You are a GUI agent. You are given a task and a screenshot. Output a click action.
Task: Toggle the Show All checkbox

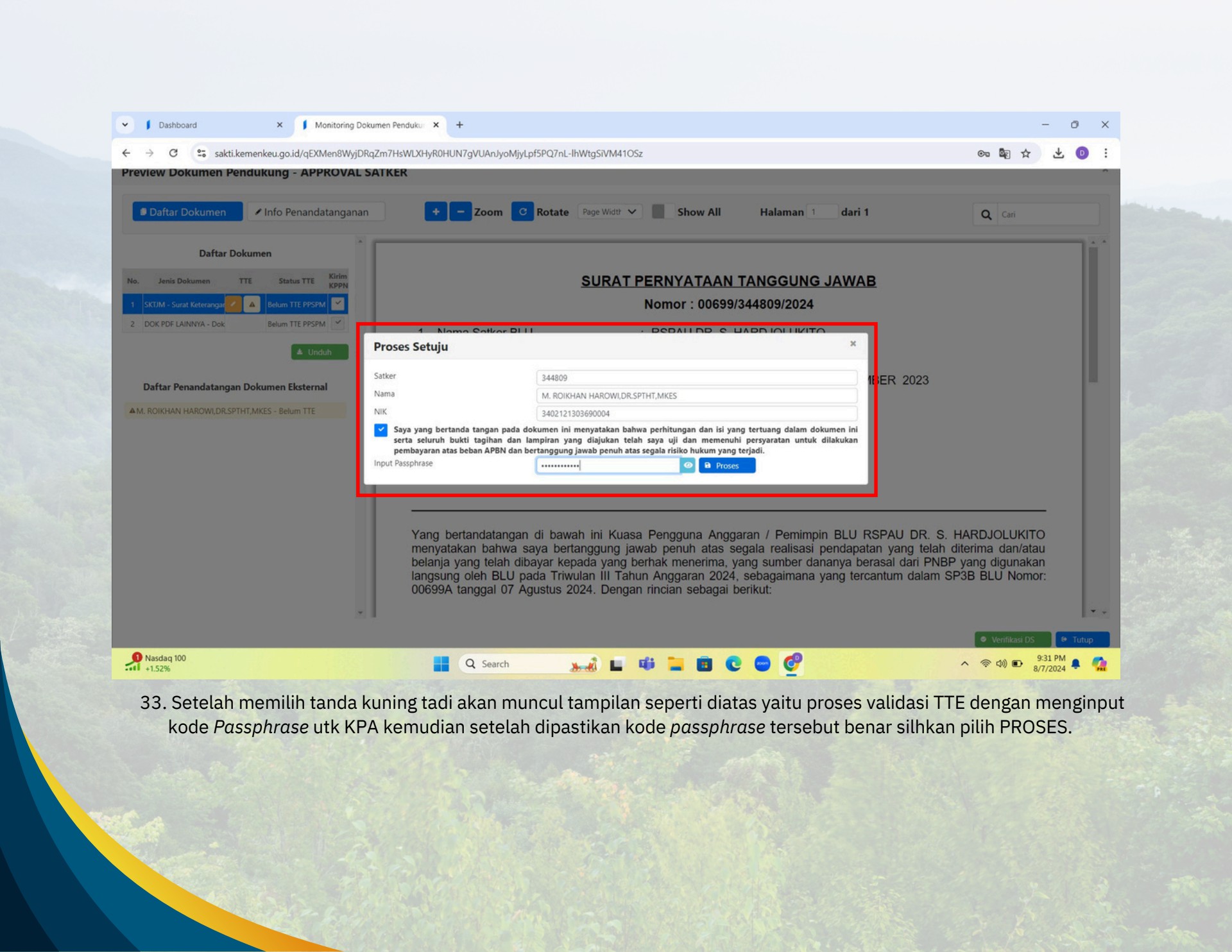click(663, 210)
